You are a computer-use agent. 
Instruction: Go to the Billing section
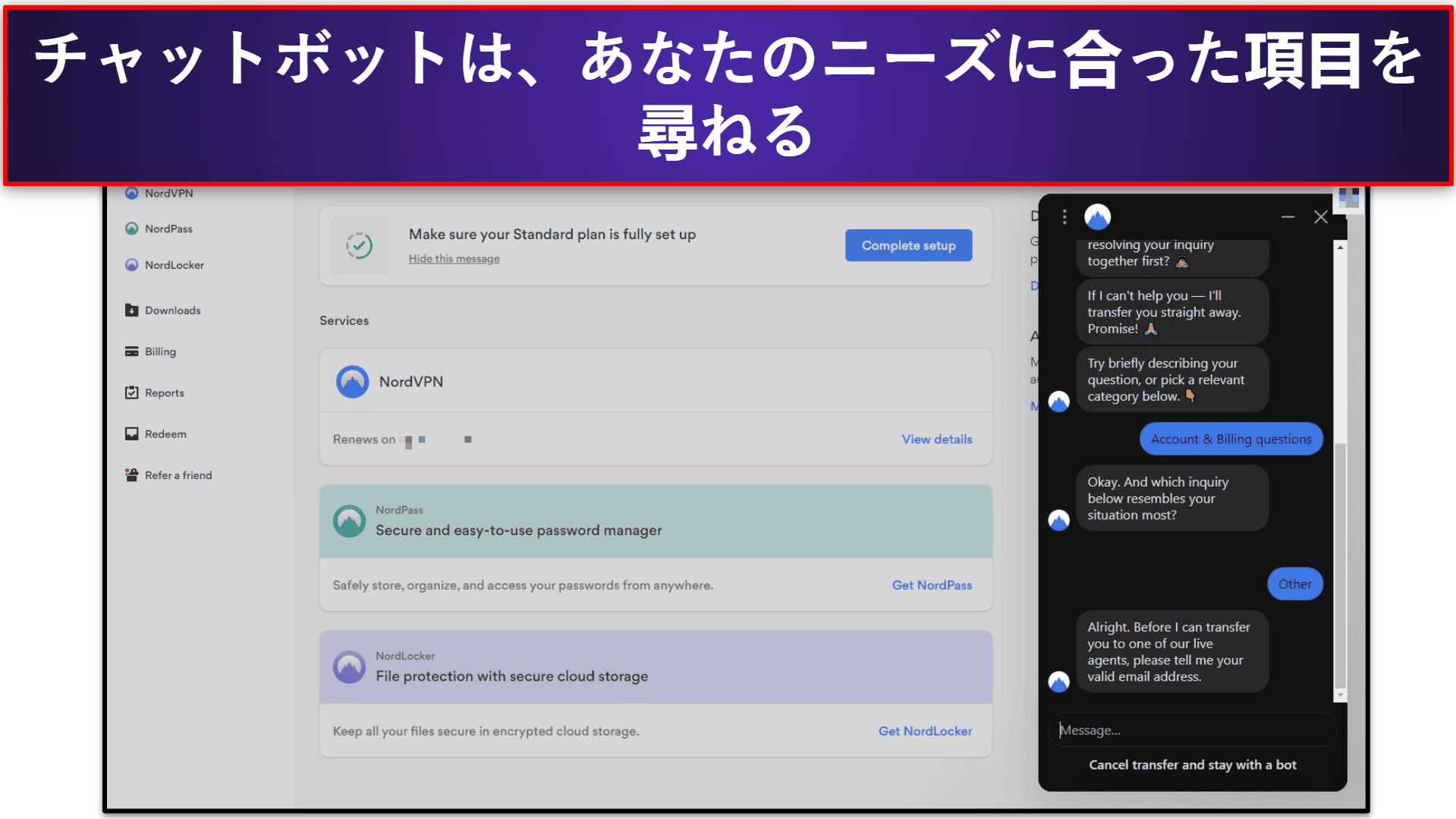click(160, 351)
